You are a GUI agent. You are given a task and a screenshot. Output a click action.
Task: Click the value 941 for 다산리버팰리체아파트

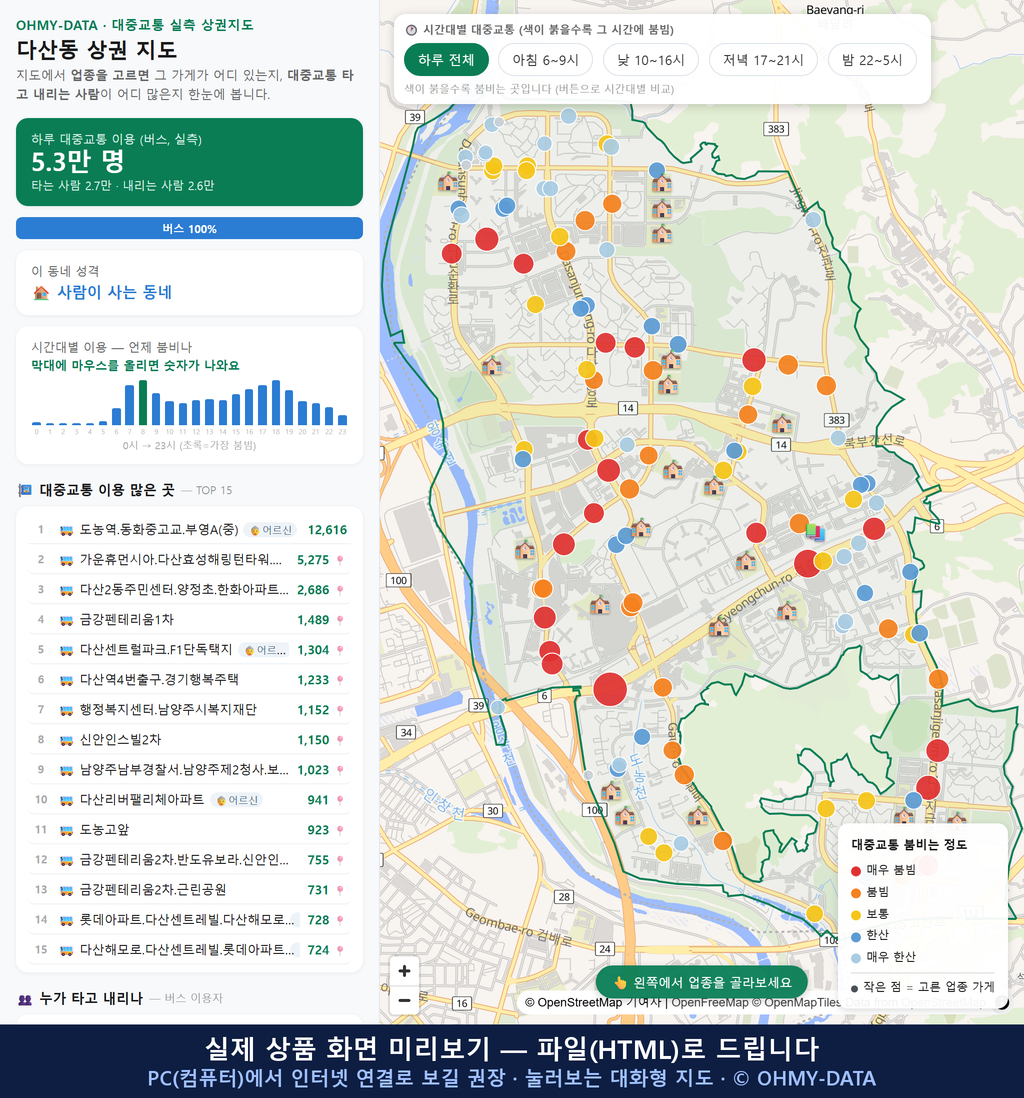[x=318, y=800]
